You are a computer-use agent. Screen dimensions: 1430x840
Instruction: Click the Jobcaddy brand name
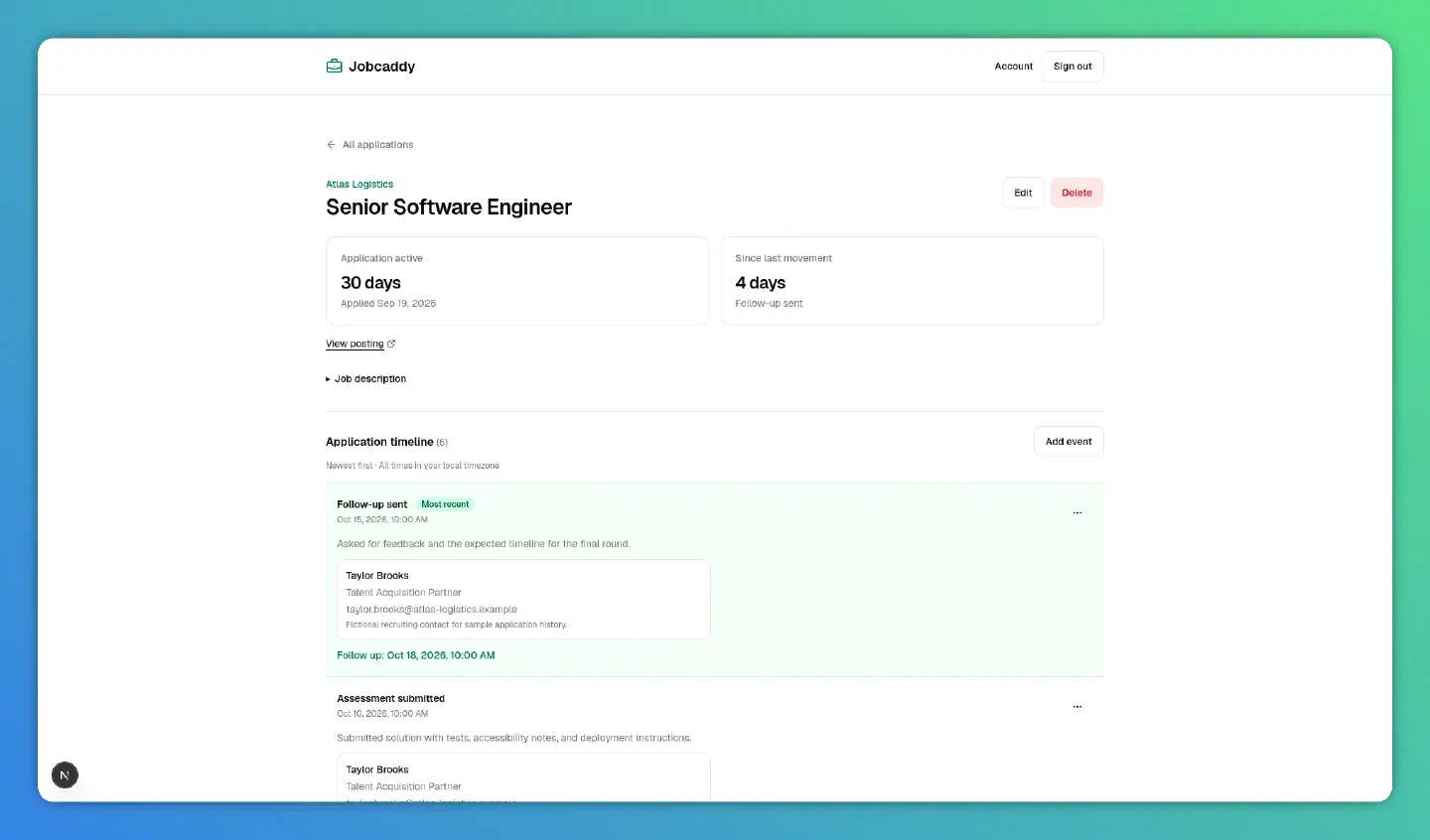coord(381,67)
